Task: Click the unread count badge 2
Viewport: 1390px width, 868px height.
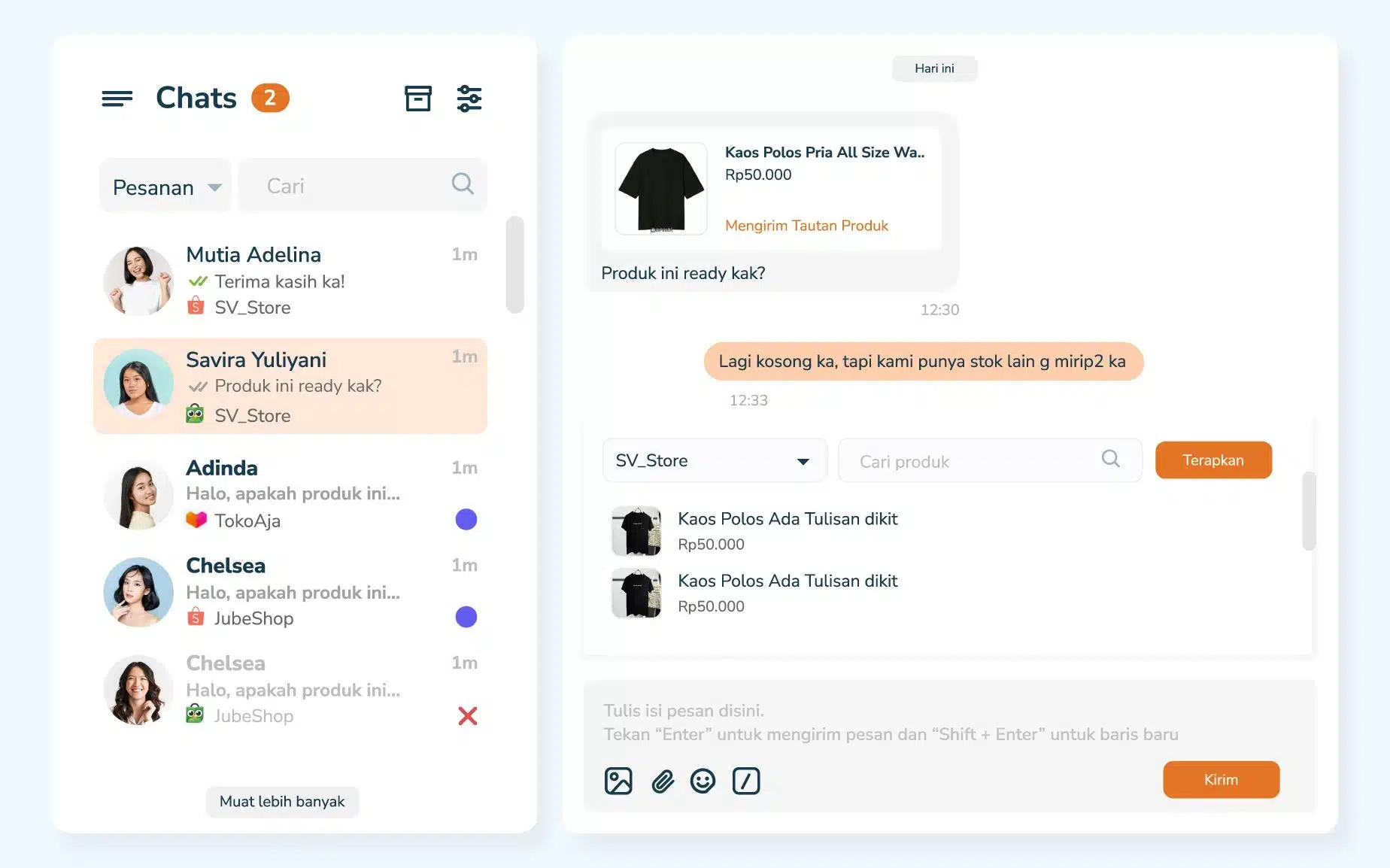Action: [270, 98]
